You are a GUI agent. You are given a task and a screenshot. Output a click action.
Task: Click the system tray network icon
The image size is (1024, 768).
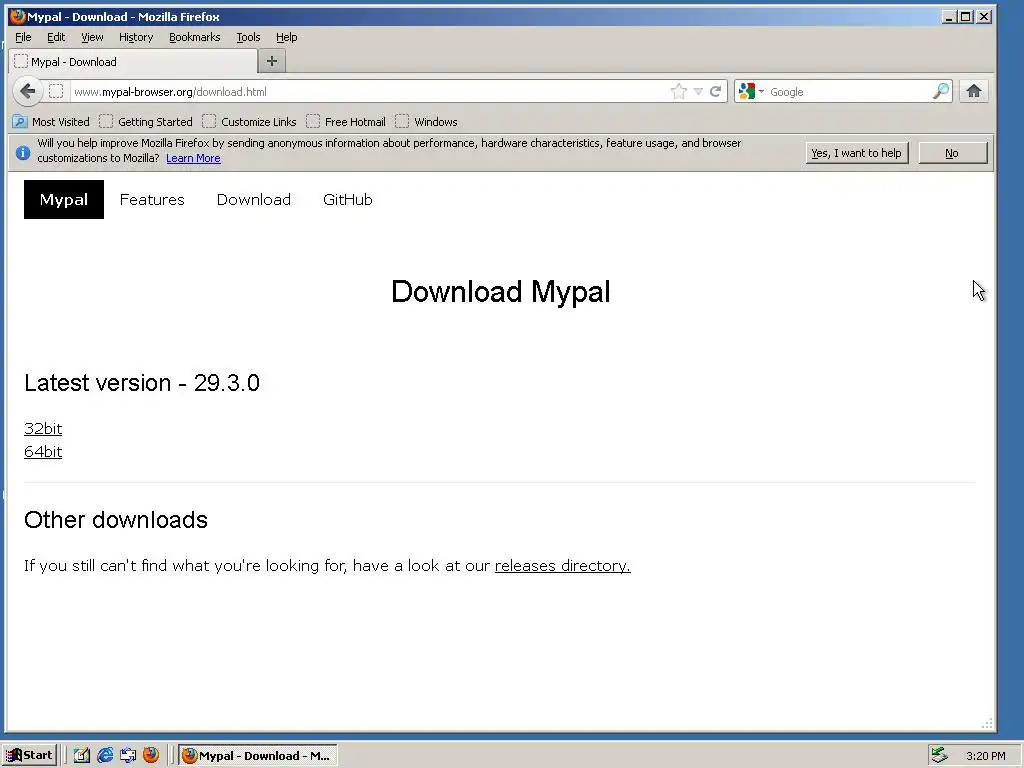tap(939, 756)
